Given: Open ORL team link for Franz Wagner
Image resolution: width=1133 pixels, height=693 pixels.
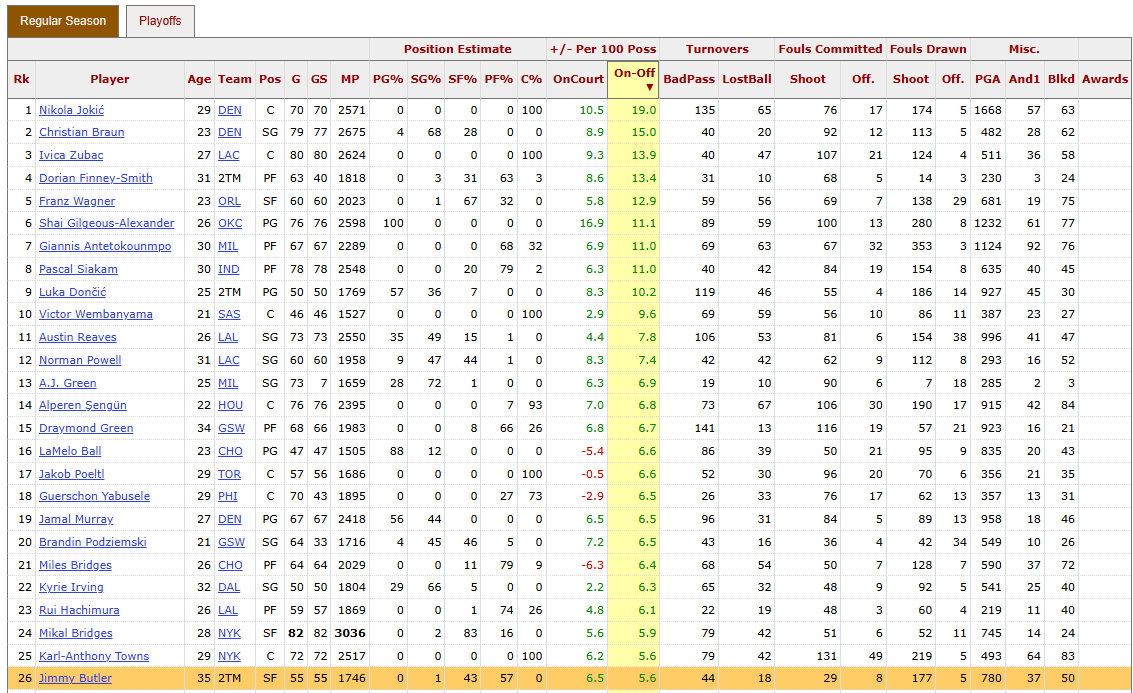Looking at the screenshot, I should 229,201.
